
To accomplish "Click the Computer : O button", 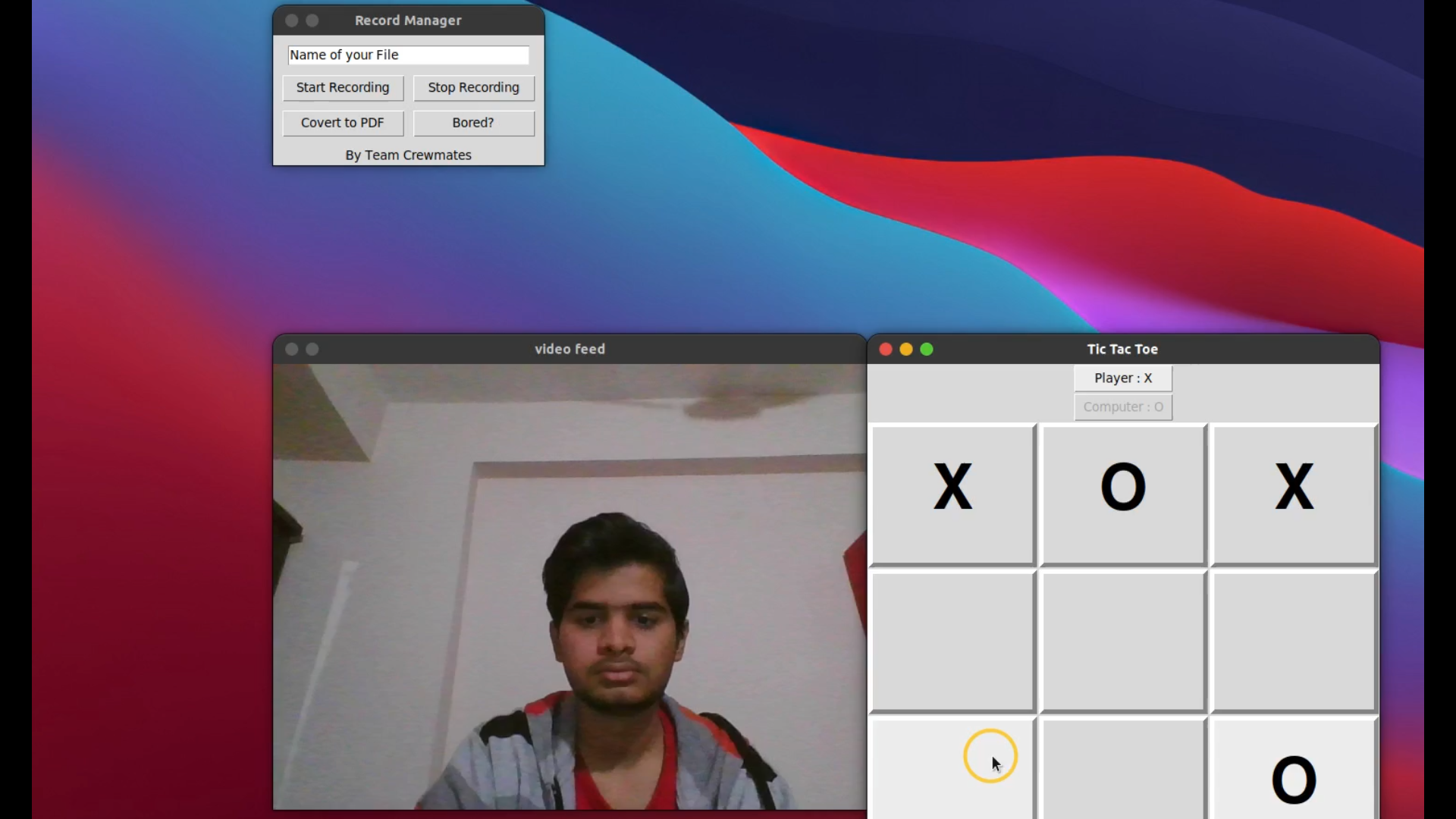I will pos(1122,407).
